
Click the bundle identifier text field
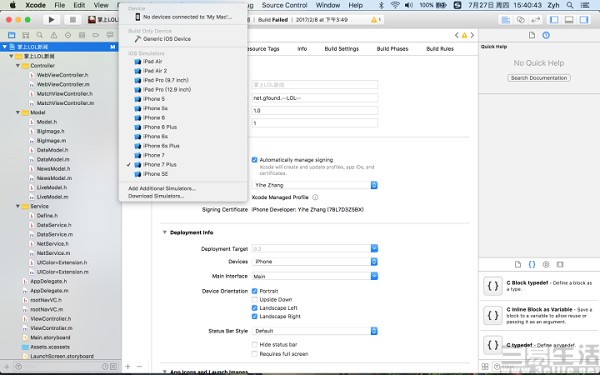click(x=315, y=98)
